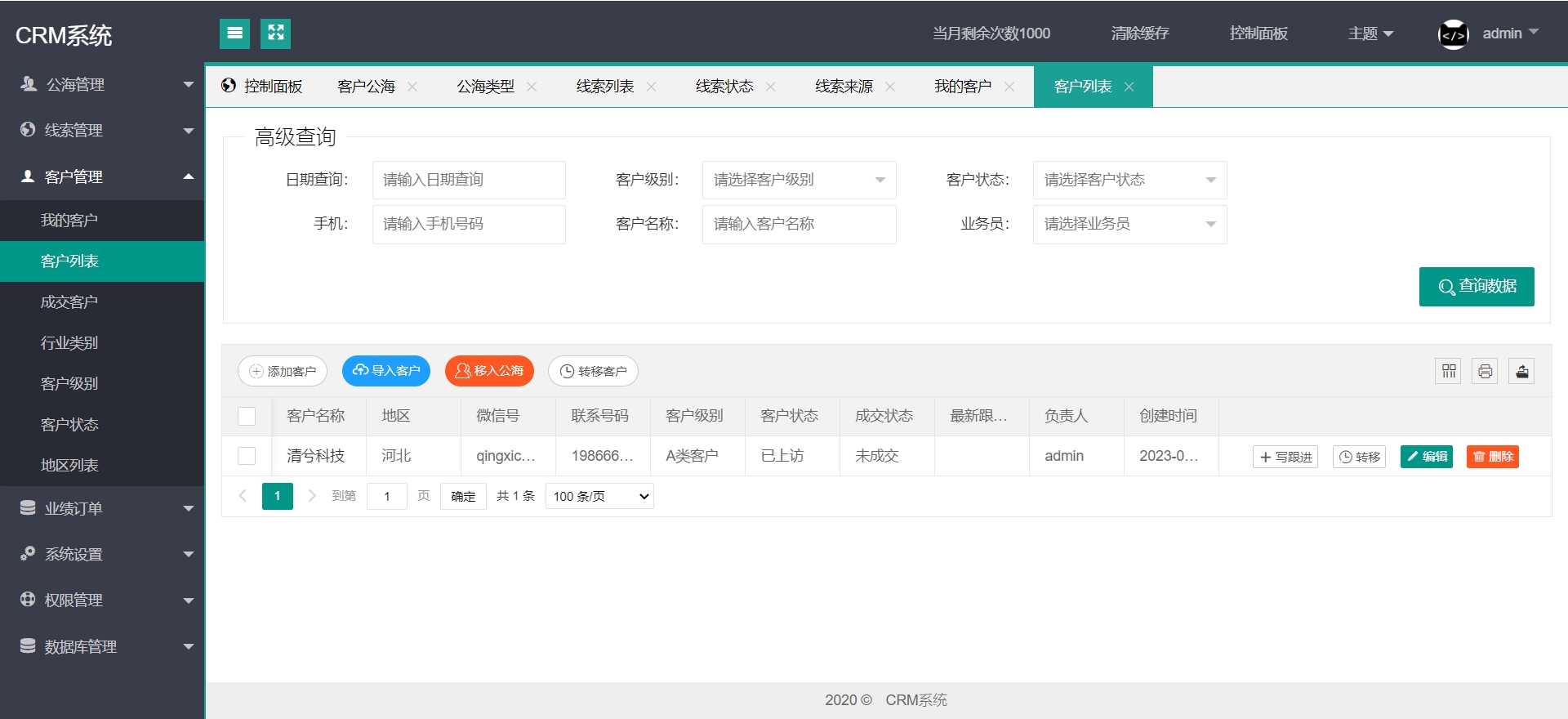Viewport: 1568px width, 719px height.
Task: Open 地区列表 in sidebar
Action: (x=102, y=466)
